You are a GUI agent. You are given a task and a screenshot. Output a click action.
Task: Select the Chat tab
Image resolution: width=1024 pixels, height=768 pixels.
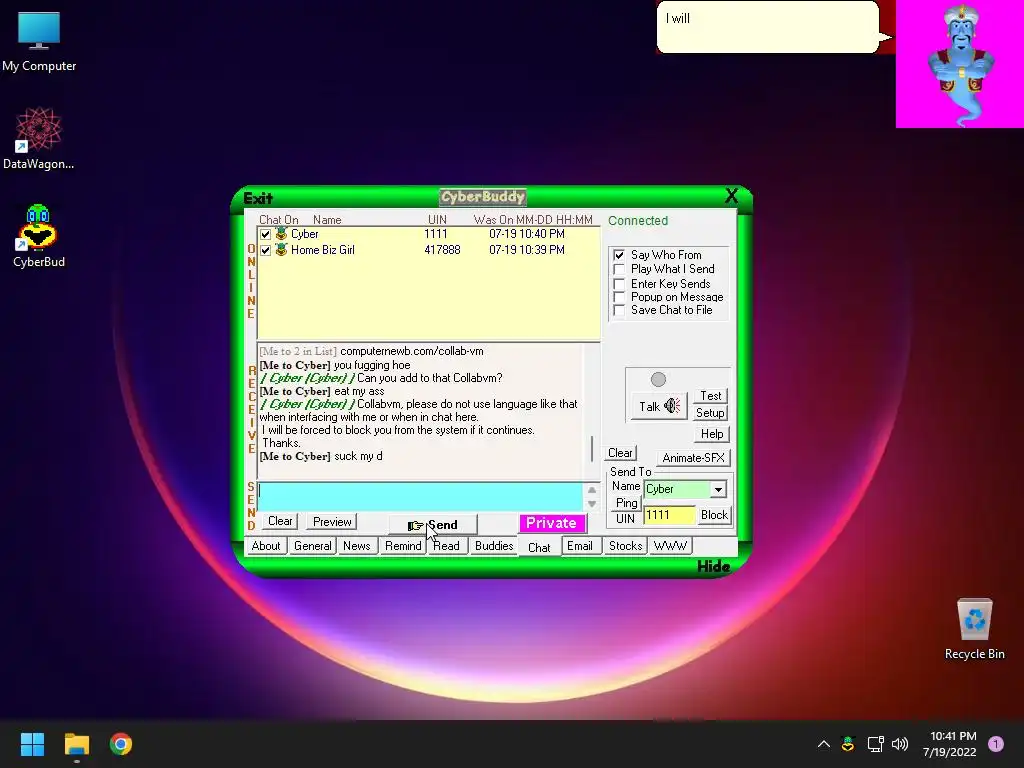[539, 547]
